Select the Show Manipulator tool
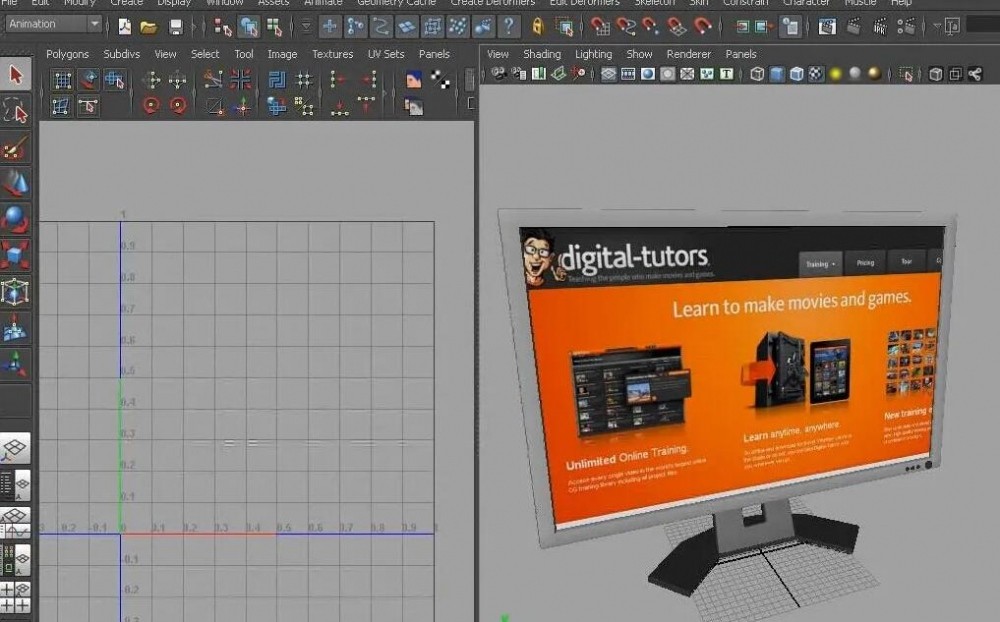The height and width of the screenshot is (622, 1000). click(15, 364)
